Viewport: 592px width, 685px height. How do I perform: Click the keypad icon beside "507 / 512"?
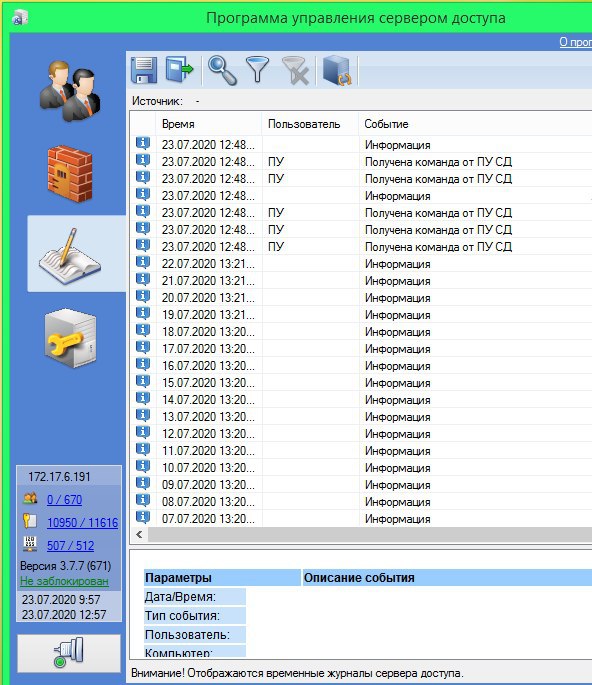30,544
